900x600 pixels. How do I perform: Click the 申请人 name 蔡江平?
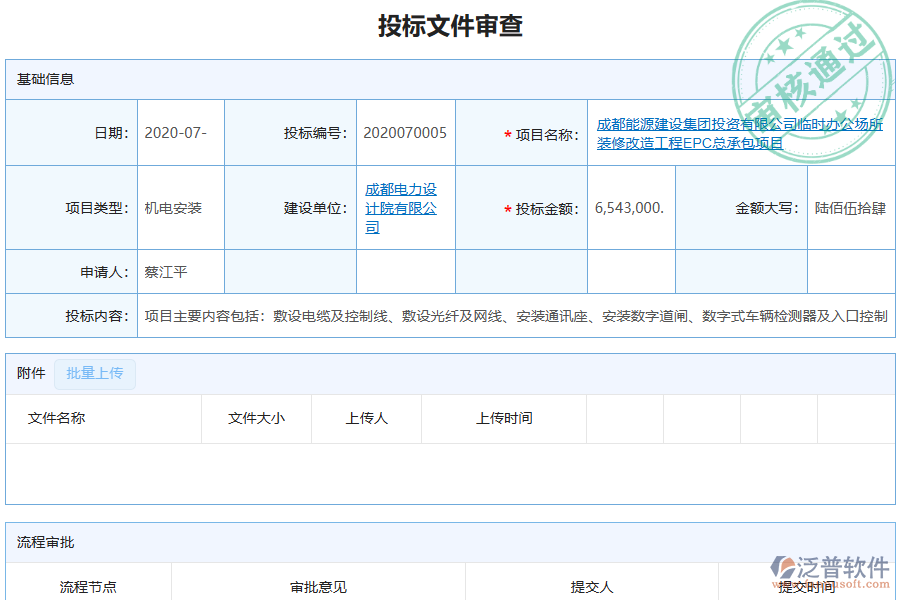(x=166, y=271)
